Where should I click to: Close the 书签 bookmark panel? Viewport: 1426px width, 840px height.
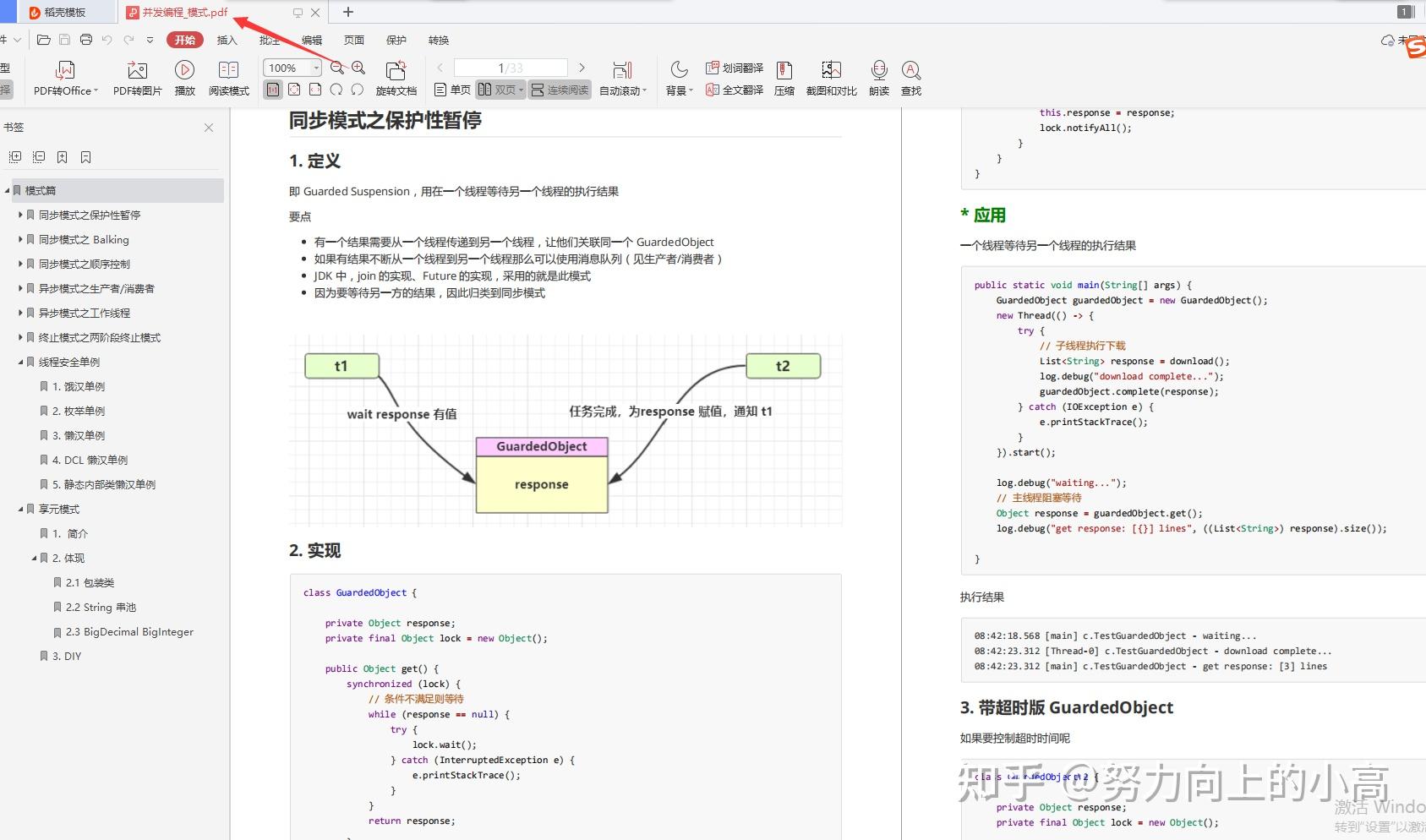[x=209, y=128]
